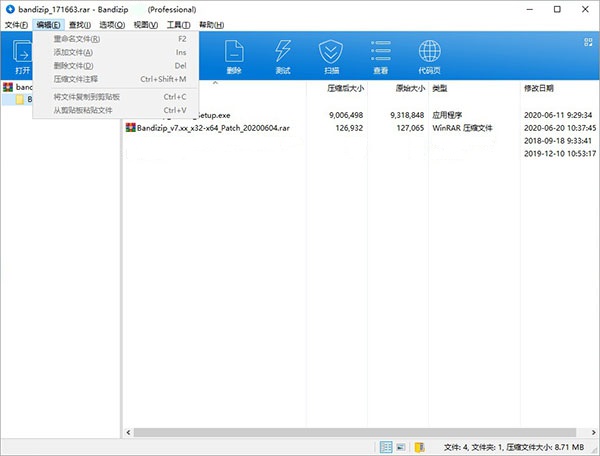Image resolution: width=600 pixels, height=456 pixels.
Task: Click the horizontal scrollbar right arrow
Action: (x=593, y=432)
